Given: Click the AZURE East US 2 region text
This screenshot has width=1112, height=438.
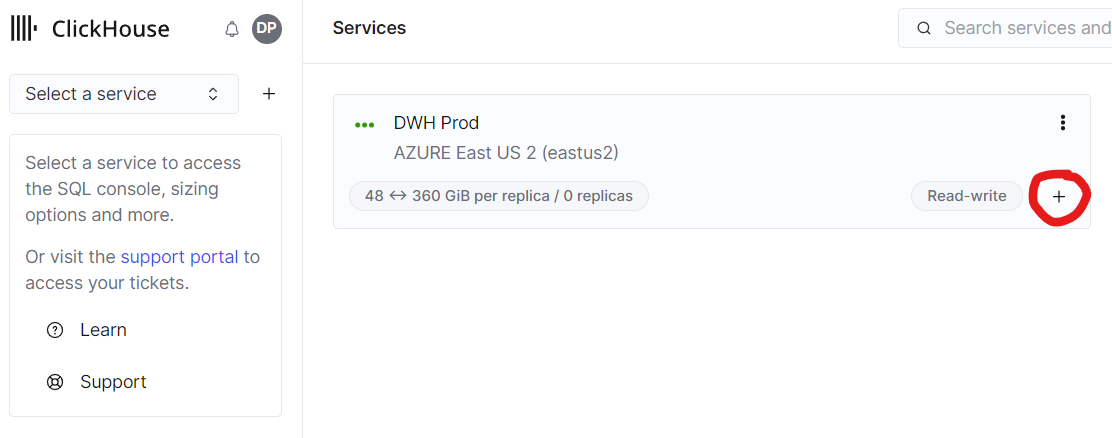Looking at the screenshot, I should click(506, 153).
